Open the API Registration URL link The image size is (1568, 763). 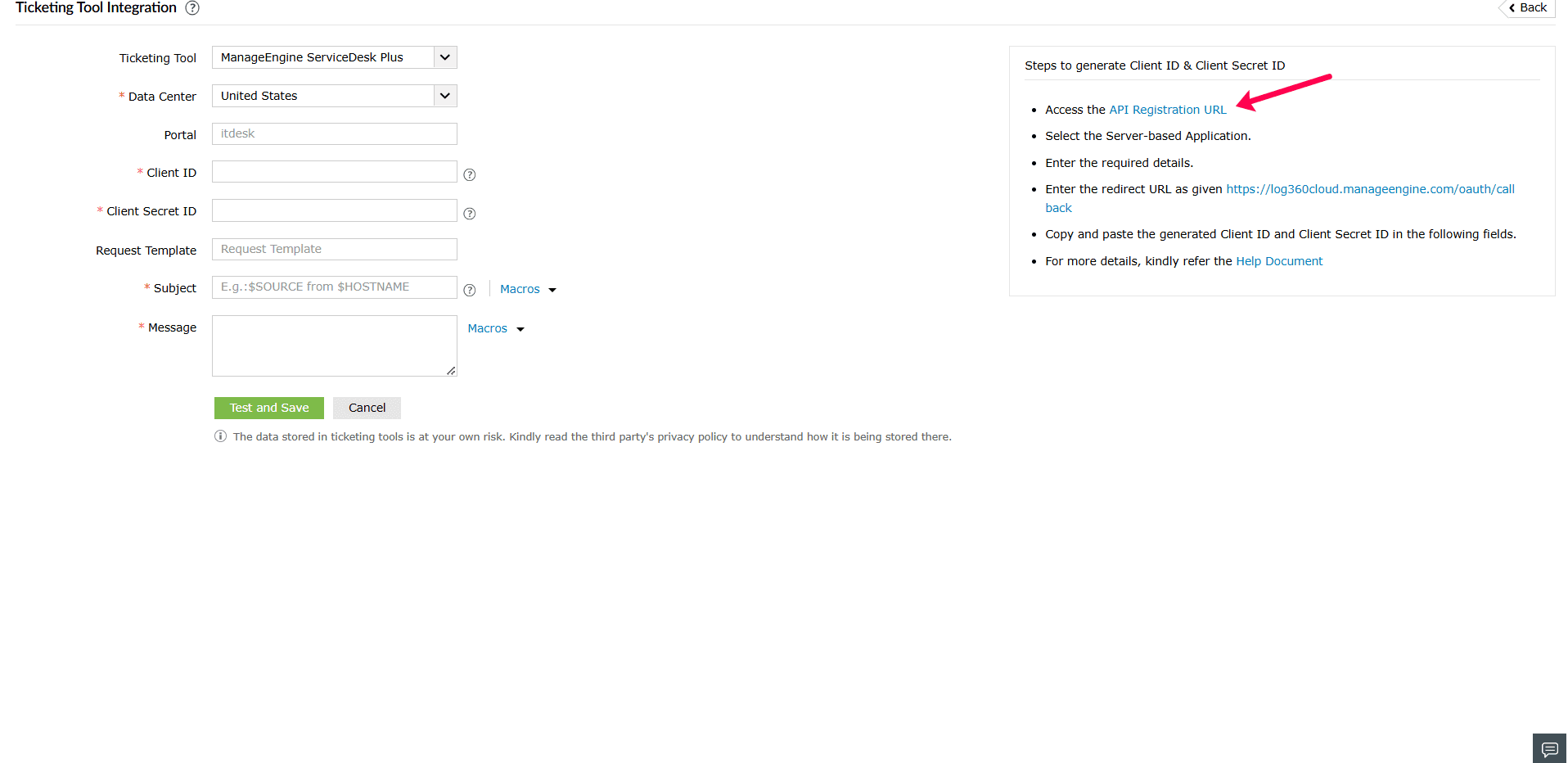1168,110
